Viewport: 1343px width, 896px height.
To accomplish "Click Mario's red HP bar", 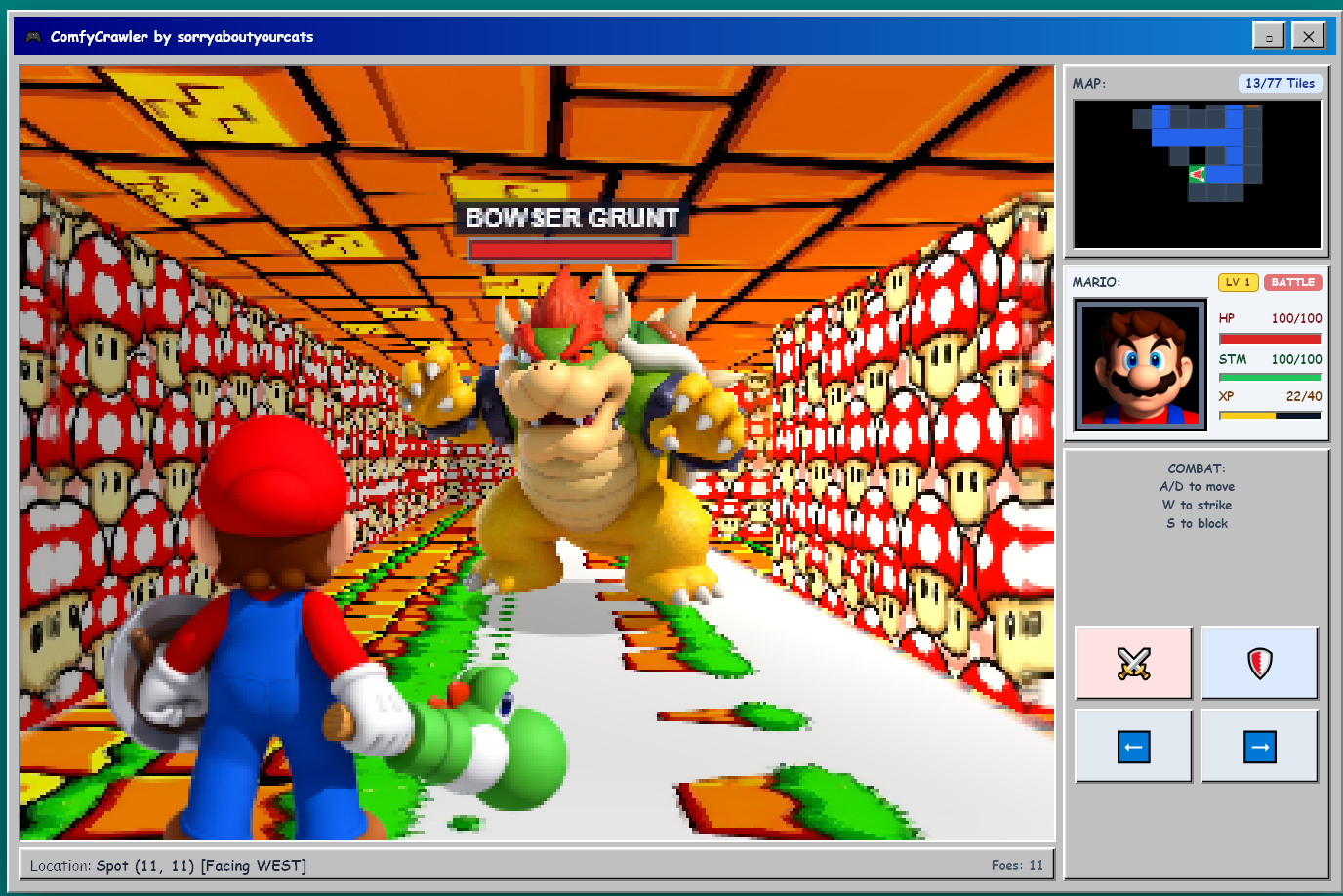I will (1270, 339).
